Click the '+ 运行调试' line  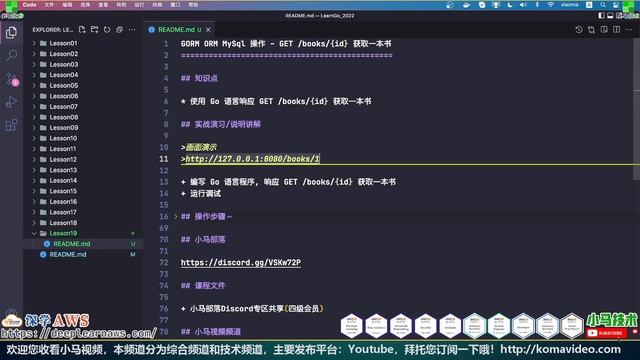pos(201,193)
